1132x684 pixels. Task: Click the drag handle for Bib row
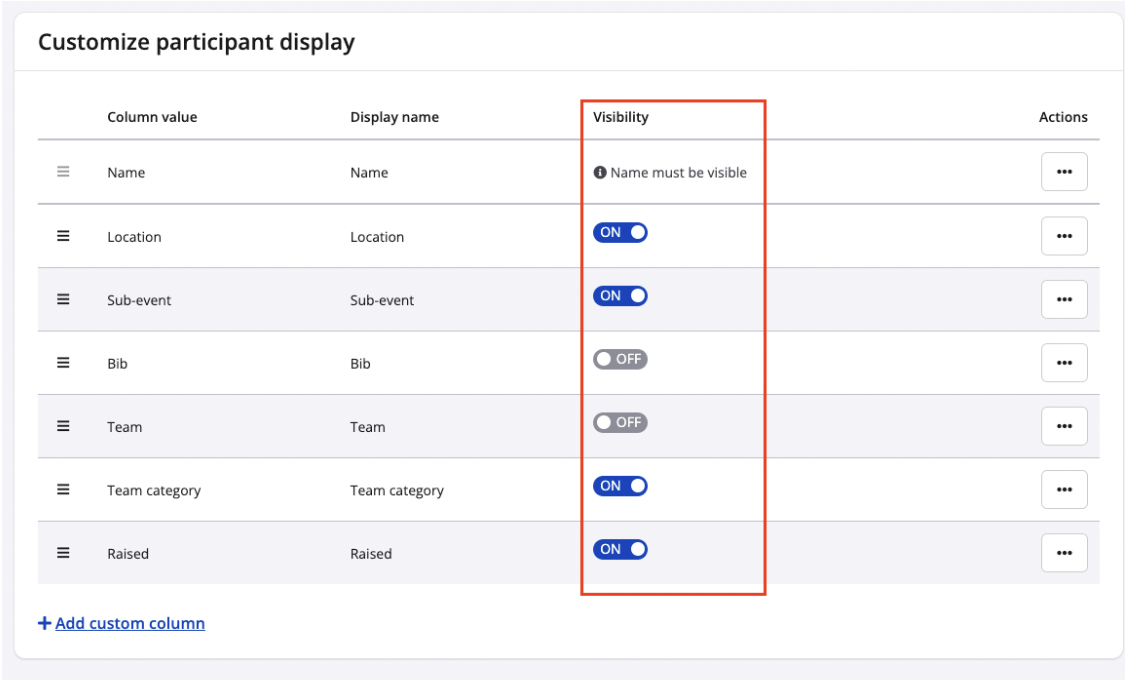pos(63,363)
